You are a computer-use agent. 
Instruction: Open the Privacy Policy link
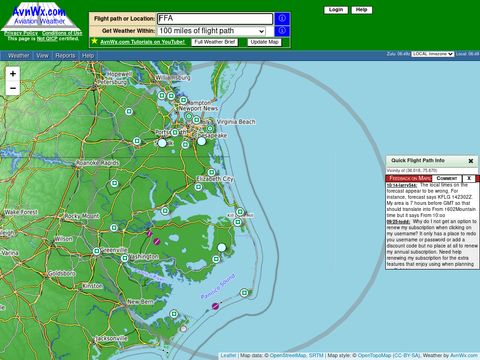pos(21,33)
